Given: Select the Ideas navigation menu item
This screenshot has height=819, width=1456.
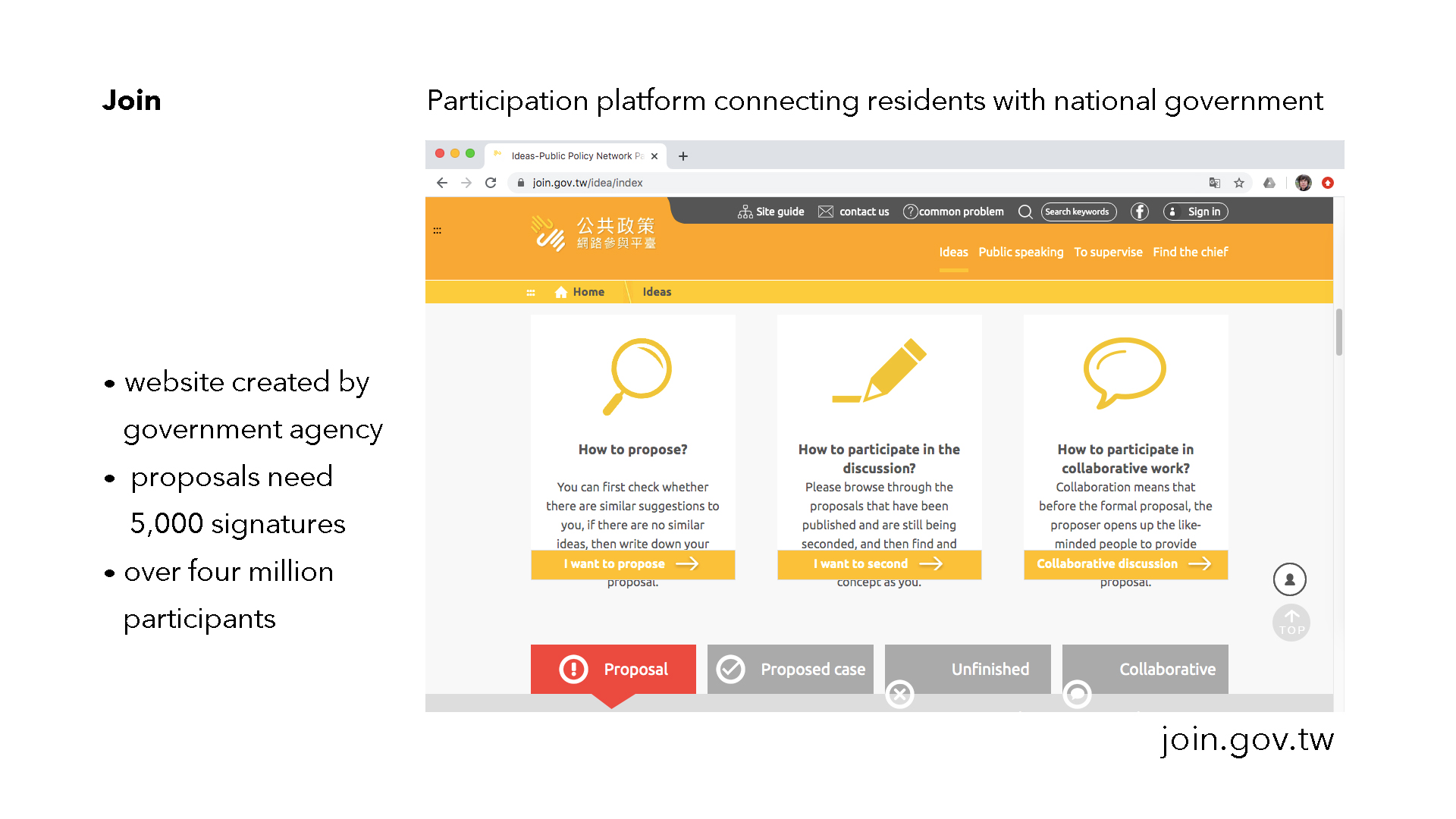Looking at the screenshot, I should tap(953, 252).
